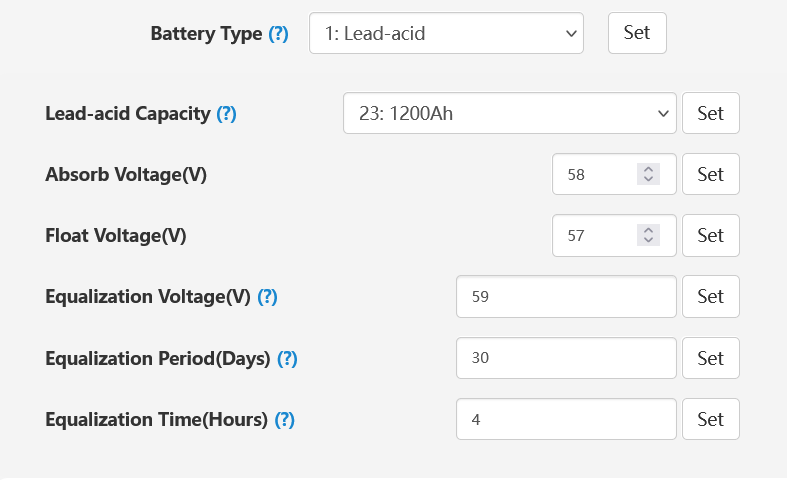787x480 pixels.
Task: Click Set button for Battery Type
Action: (x=637, y=33)
